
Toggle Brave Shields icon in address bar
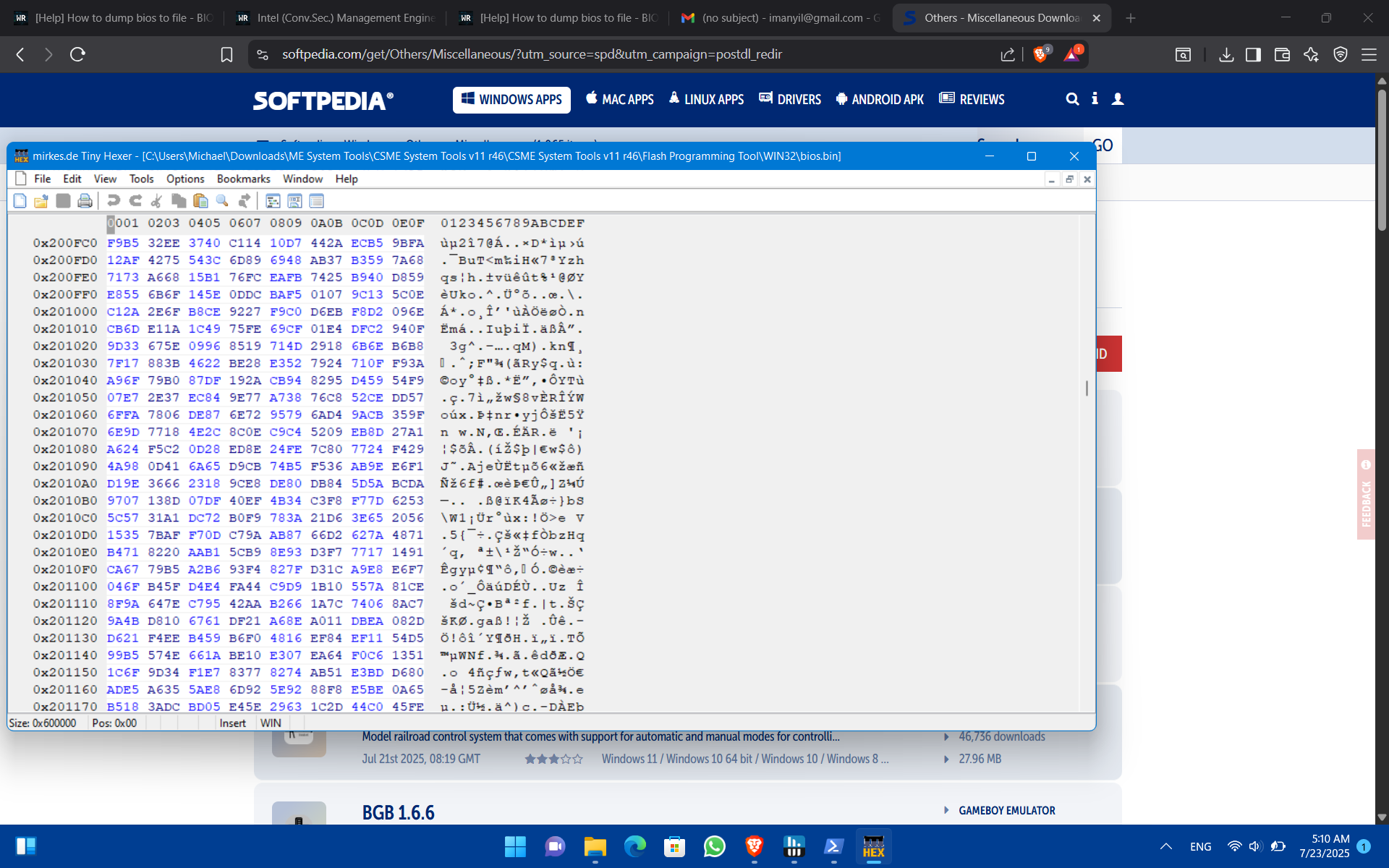1041,54
